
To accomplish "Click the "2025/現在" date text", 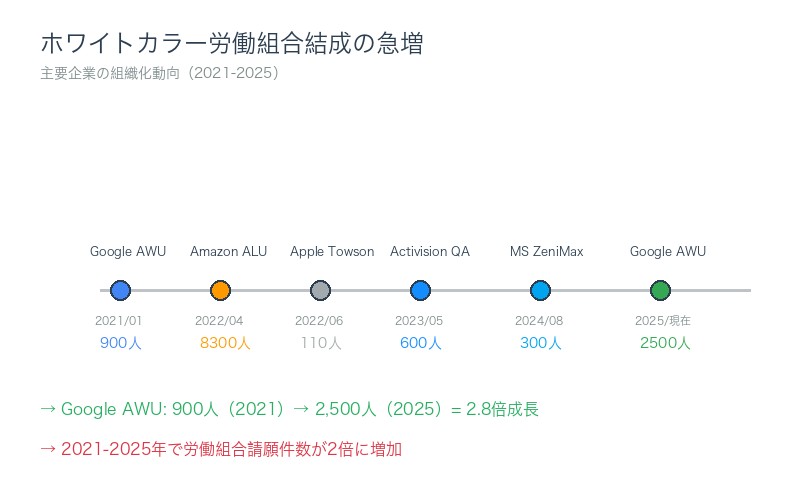I will 663,321.
